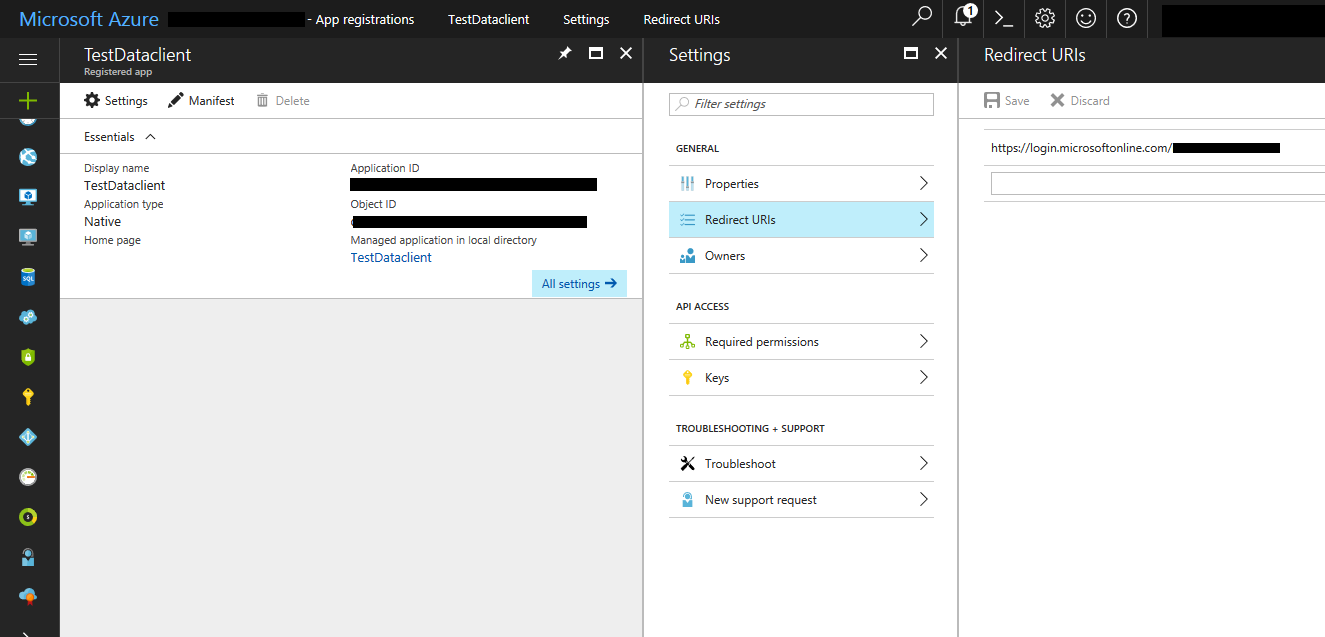This screenshot has height=637, width=1325.
Task: Select Redirect URIs in the settings list
Action: 801,219
